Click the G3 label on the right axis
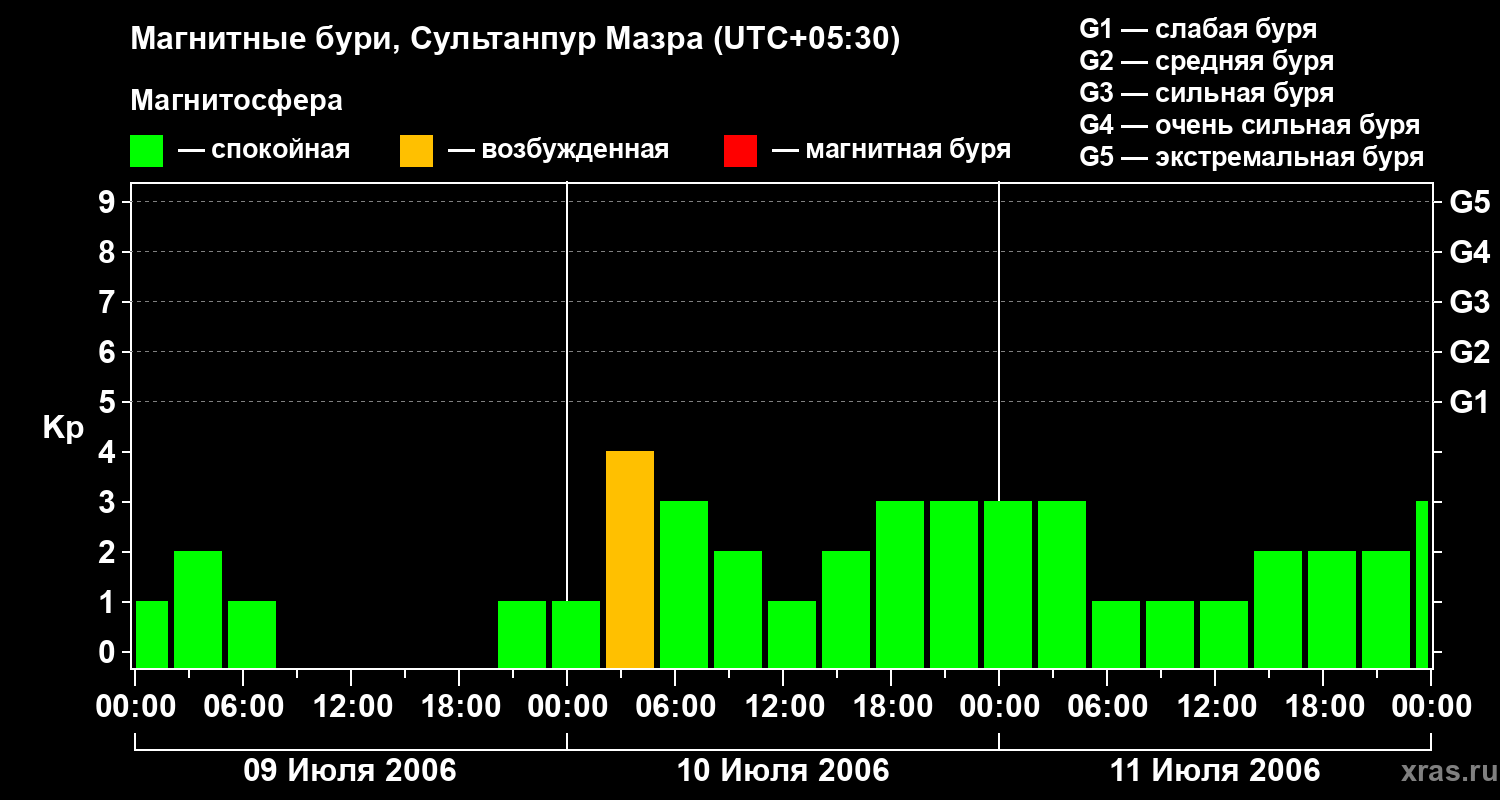1500x800 pixels. [x=1469, y=302]
